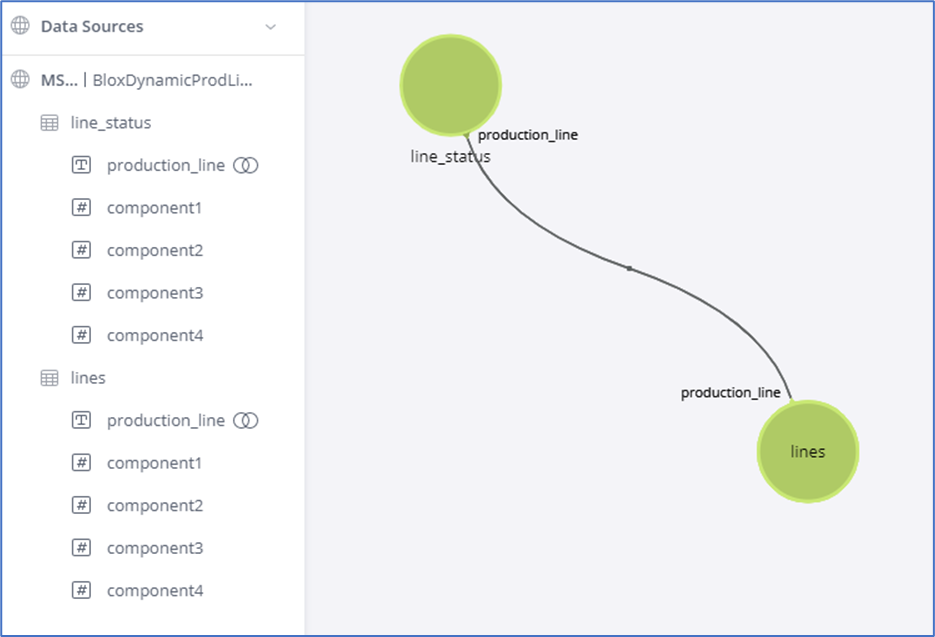Click the table icon beside lines
935x637 pixels.
(49, 378)
